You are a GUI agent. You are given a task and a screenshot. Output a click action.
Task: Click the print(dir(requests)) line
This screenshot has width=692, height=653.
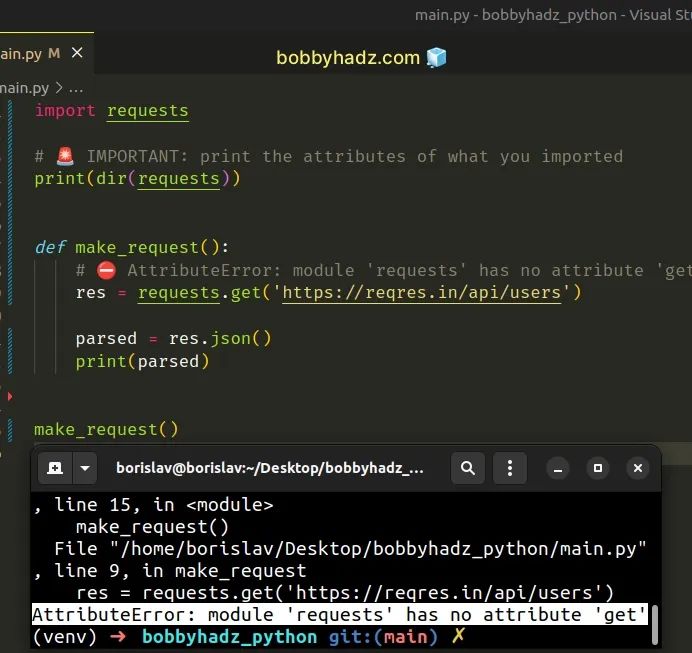(137, 179)
